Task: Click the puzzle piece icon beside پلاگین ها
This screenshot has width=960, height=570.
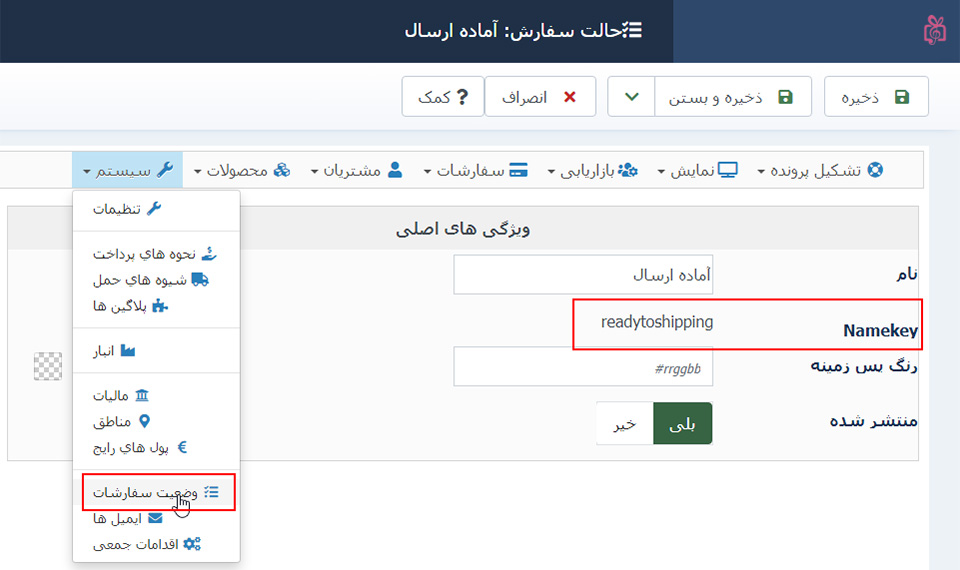Action: [160, 306]
